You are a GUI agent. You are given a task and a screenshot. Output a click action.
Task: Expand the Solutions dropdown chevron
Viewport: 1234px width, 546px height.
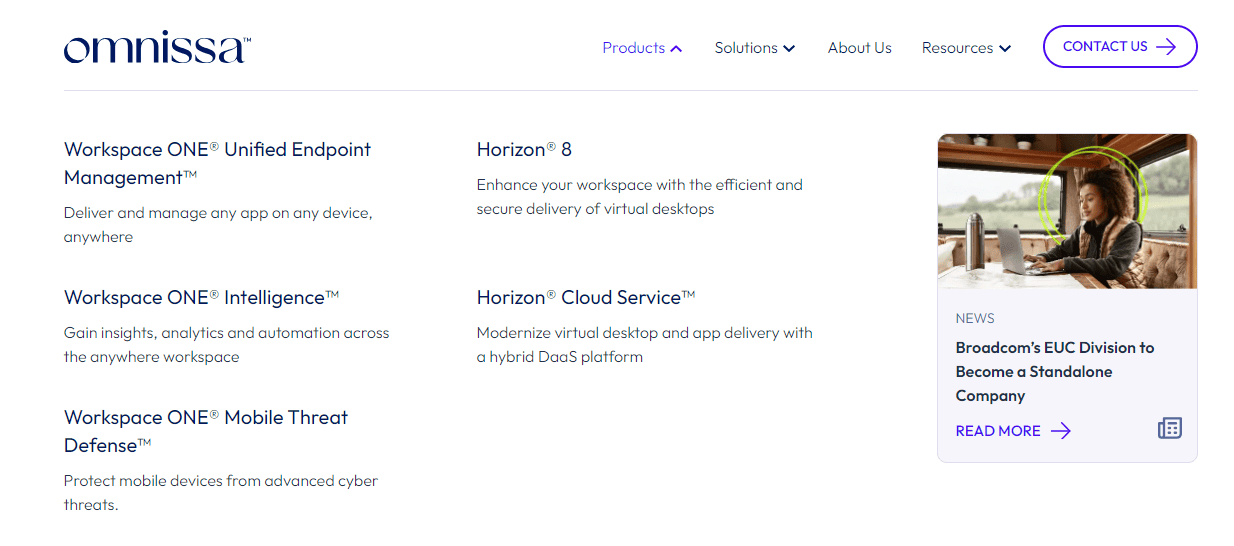pos(789,49)
